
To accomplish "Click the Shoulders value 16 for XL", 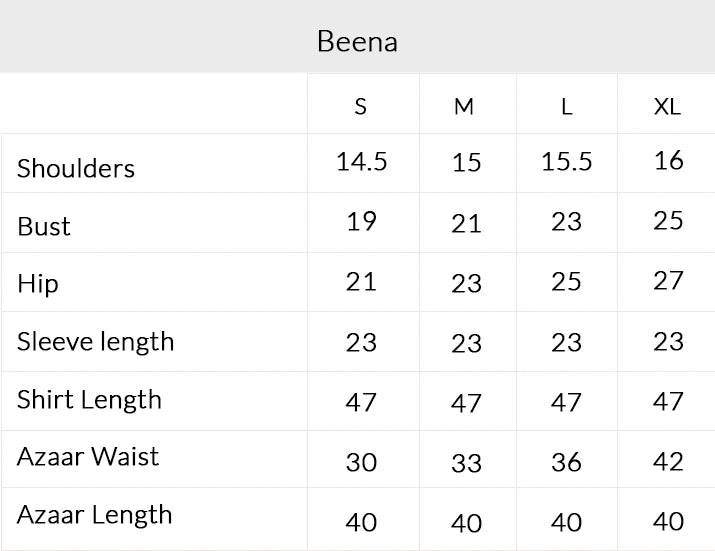I will coord(668,161).
